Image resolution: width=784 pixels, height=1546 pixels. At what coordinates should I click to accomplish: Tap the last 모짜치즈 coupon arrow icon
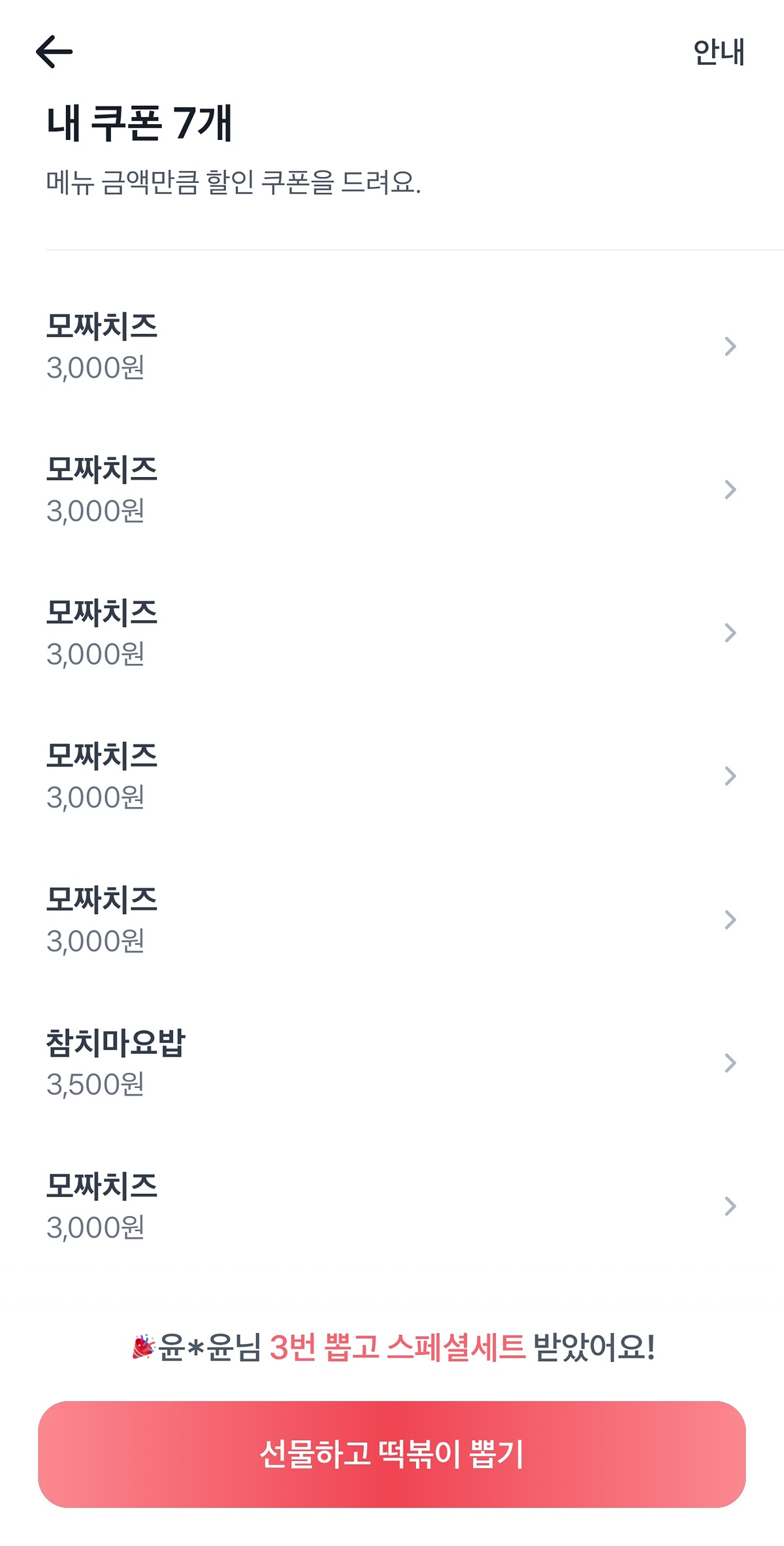point(730,1206)
